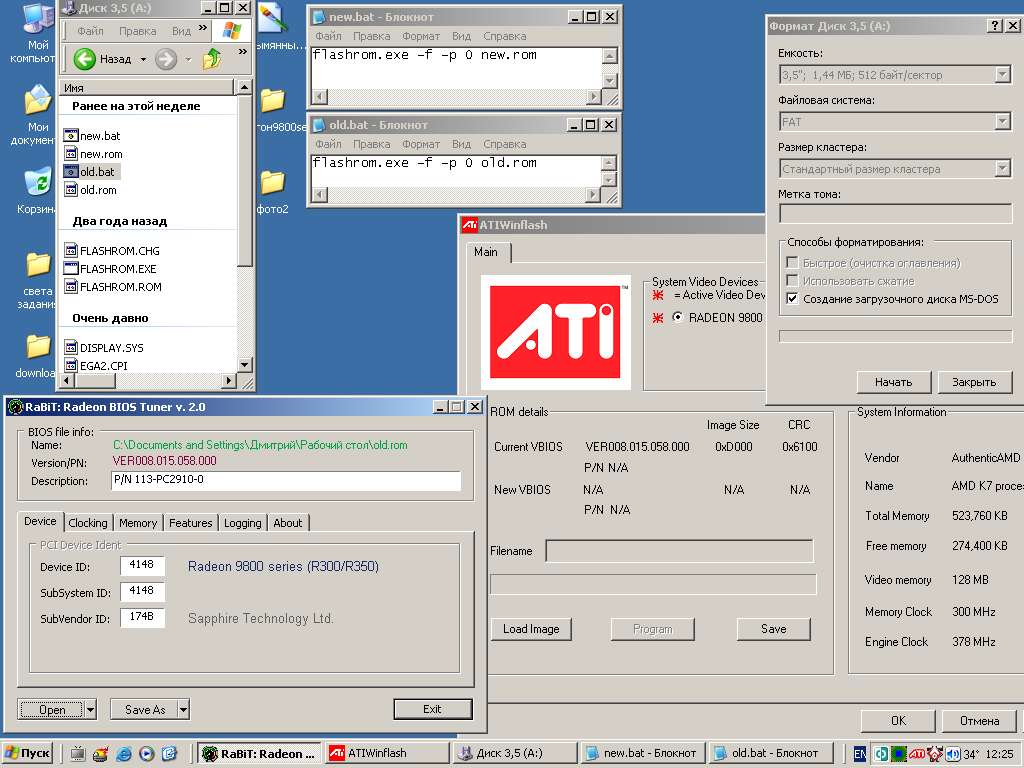Viewport: 1024px width, 768px height.
Task: Open the Файл menu in disk A: window
Action: click(x=90, y=31)
